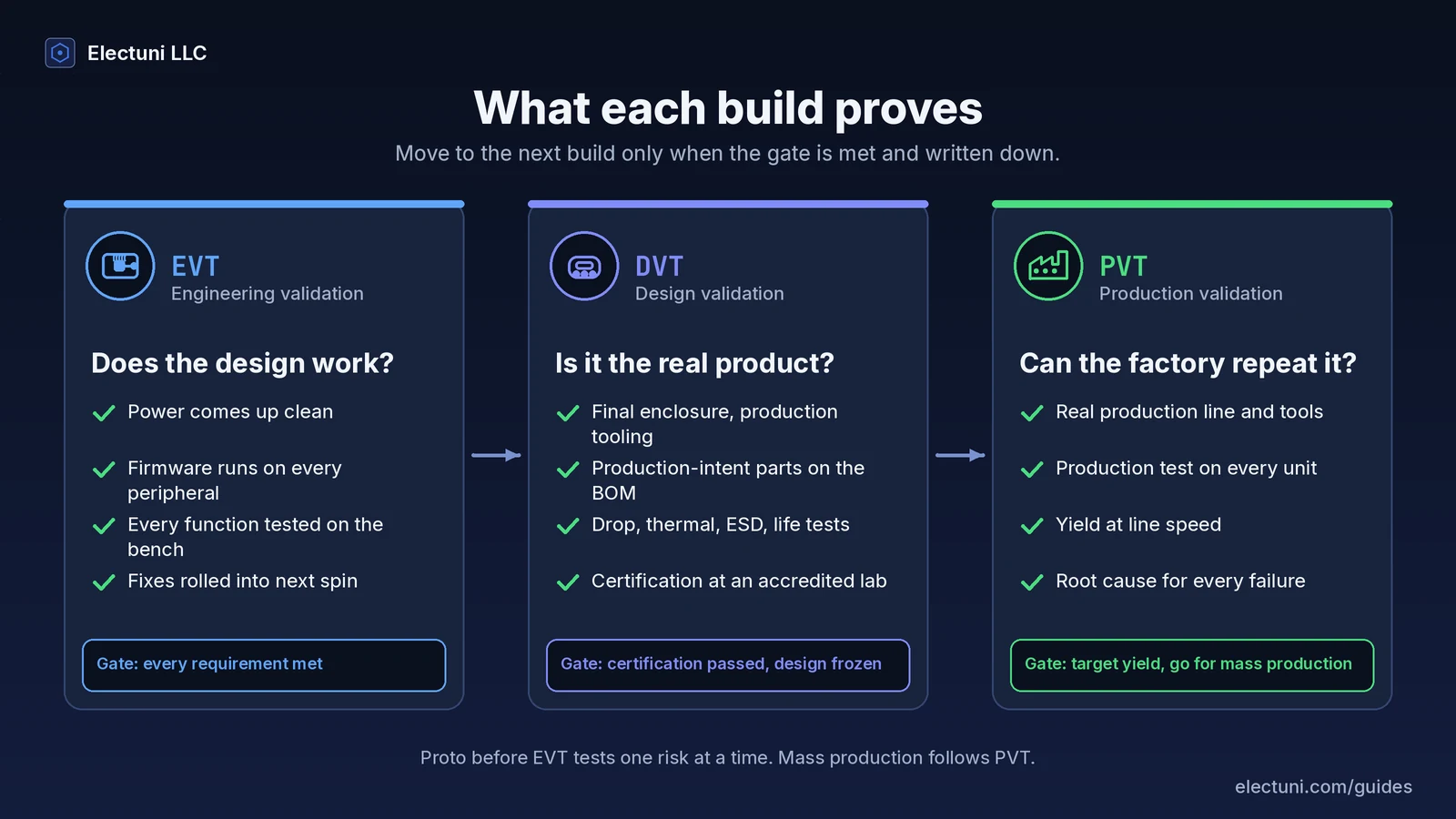Click the Can the factory repeat it? heading

click(1188, 363)
